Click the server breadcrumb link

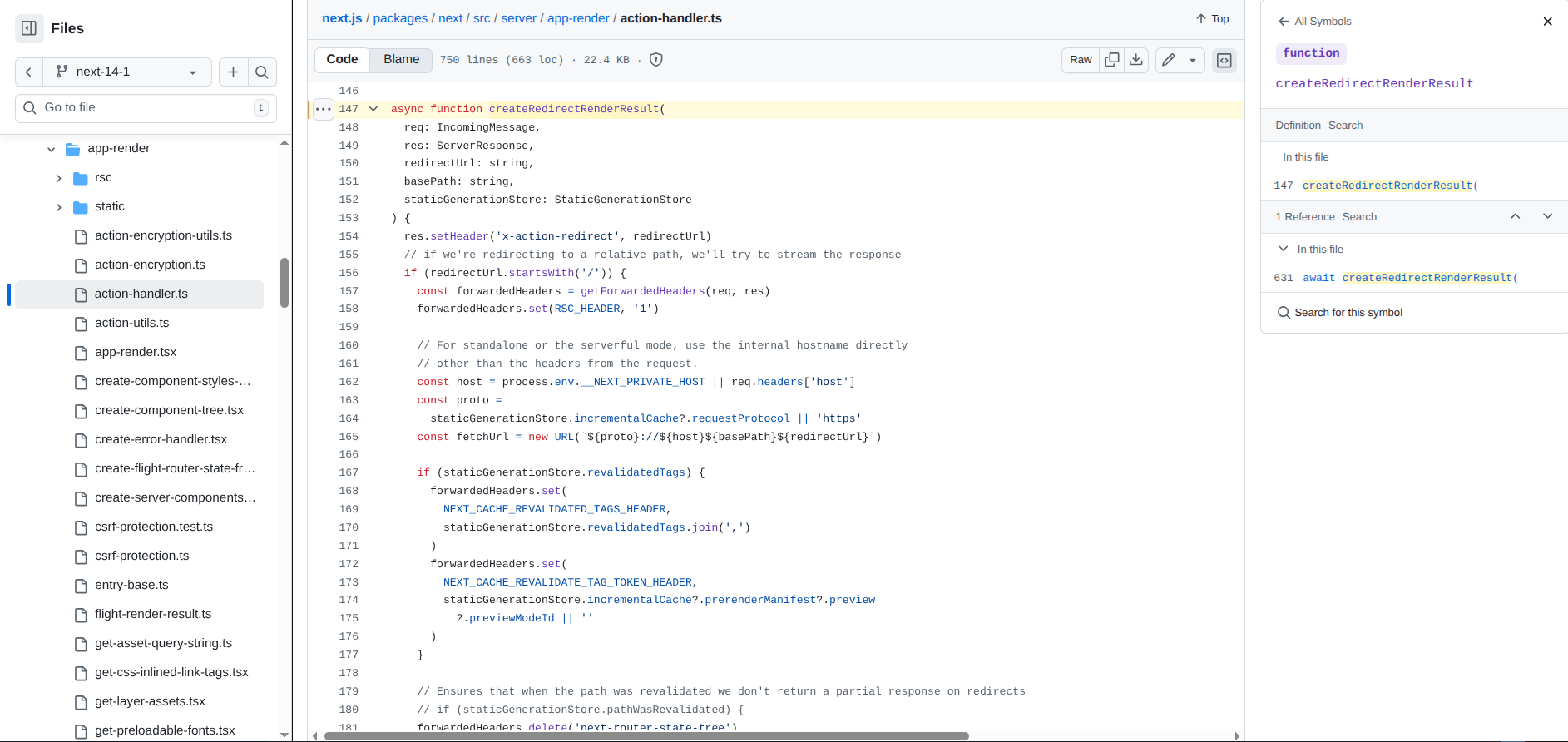[518, 18]
